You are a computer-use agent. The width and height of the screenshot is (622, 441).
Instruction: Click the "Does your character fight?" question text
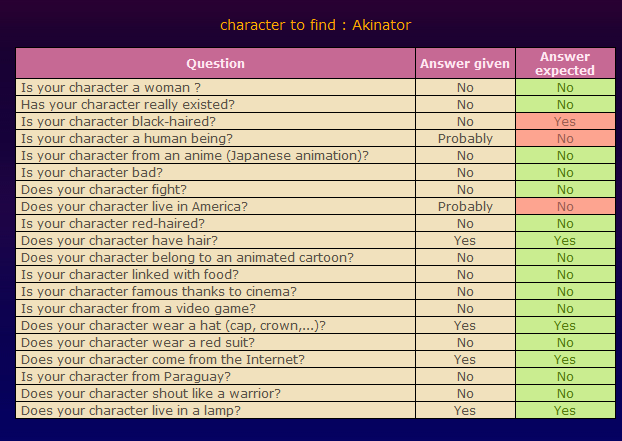point(104,189)
